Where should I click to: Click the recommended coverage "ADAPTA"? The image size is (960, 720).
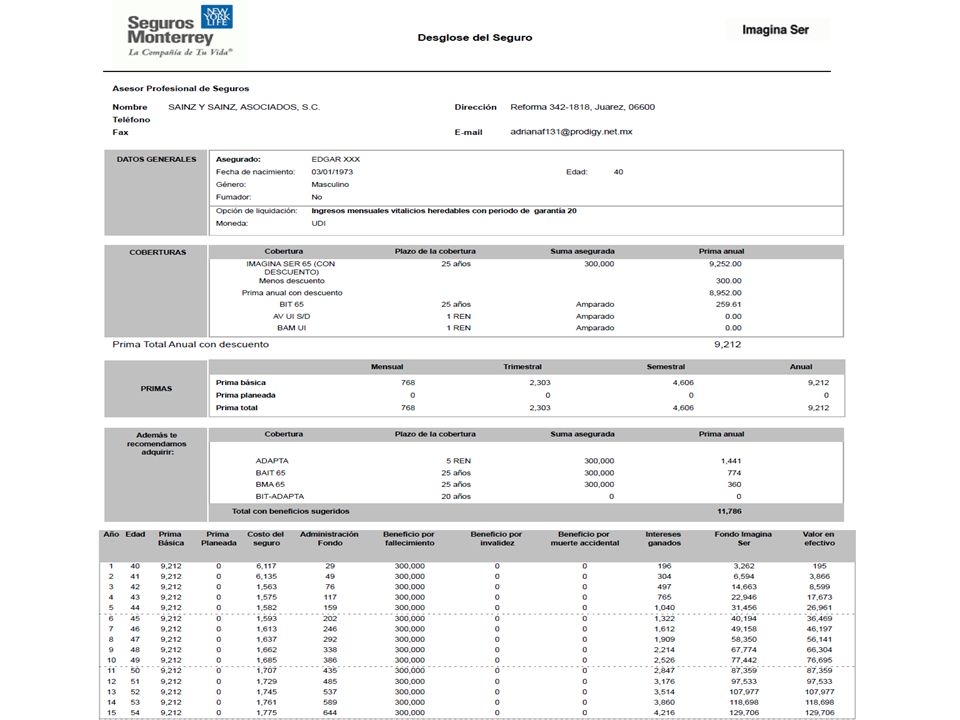point(272,461)
